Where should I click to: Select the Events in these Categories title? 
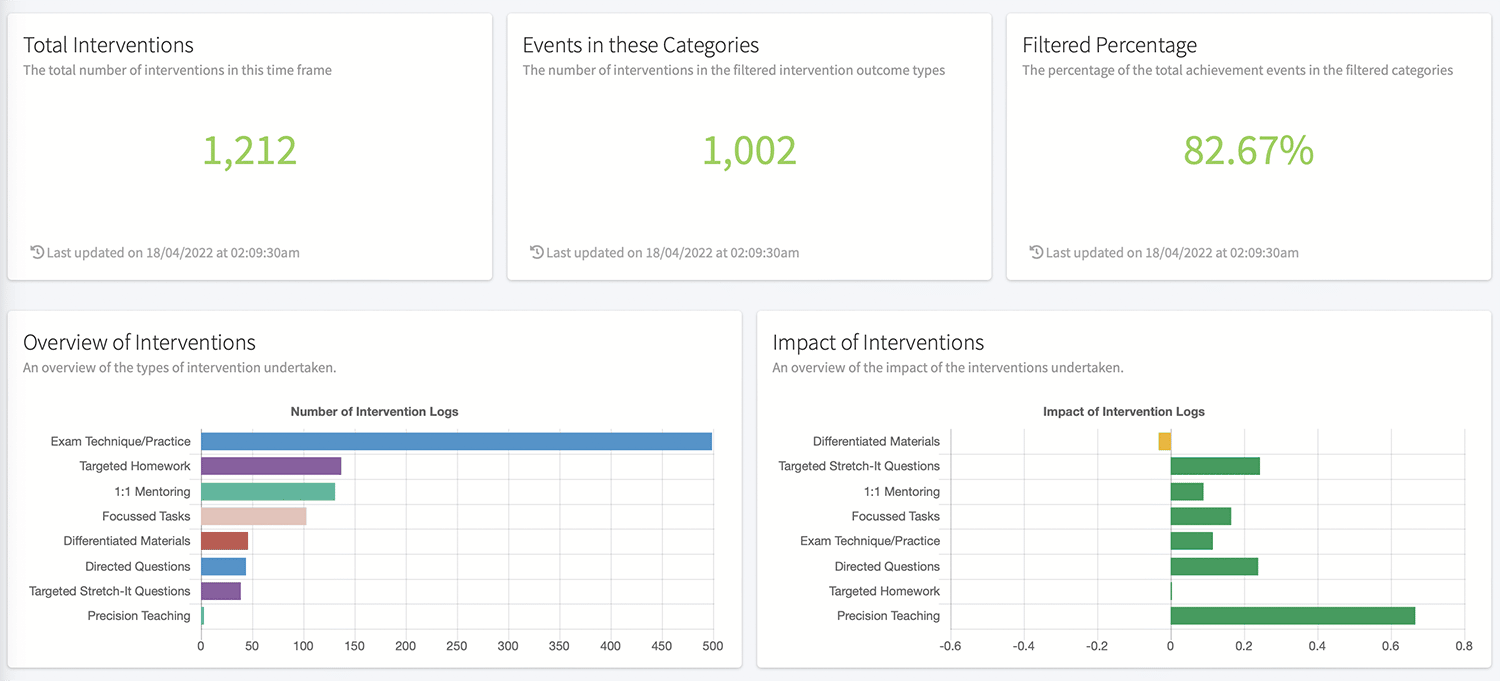pyautogui.click(x=641, y=45)
